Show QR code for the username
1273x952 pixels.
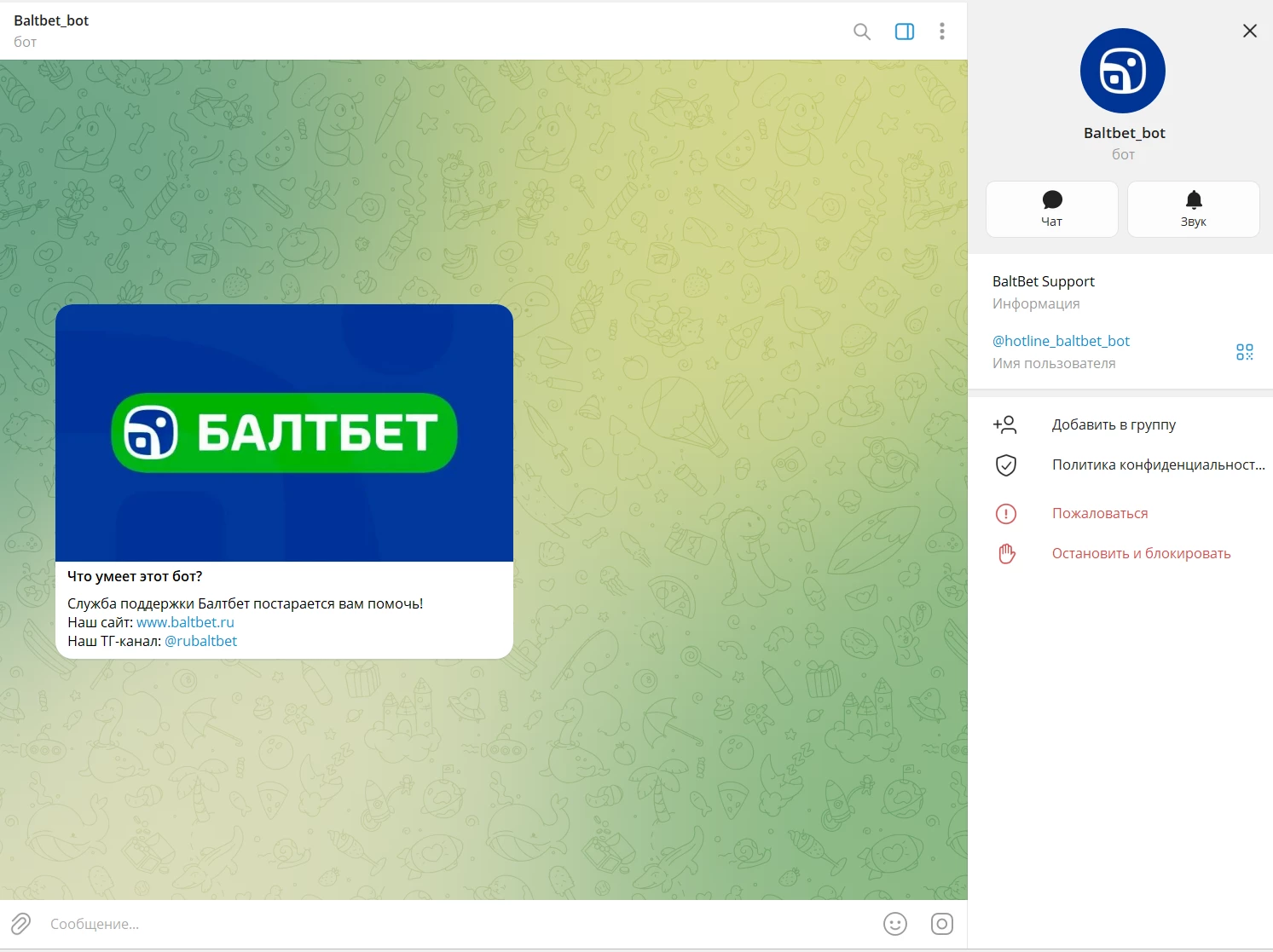[1245, 352]
